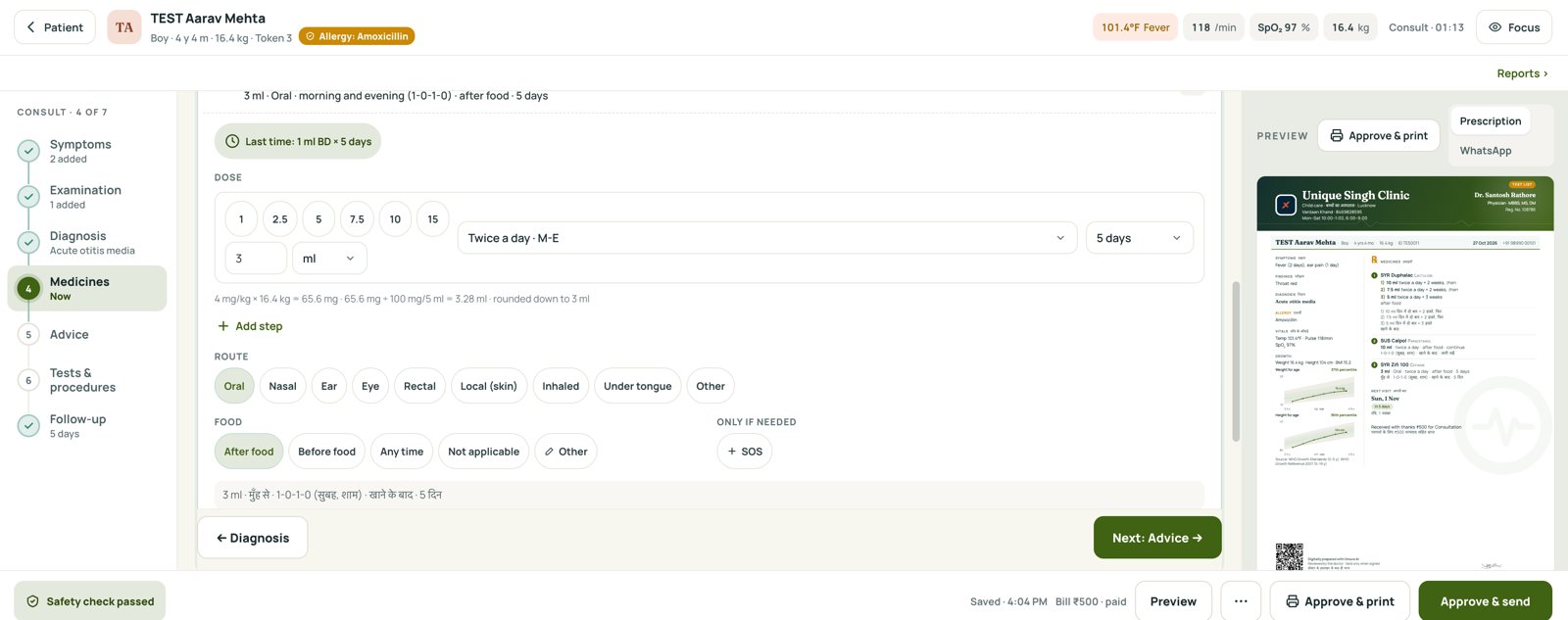Click Approve & send button

(x=1485, y=601)
